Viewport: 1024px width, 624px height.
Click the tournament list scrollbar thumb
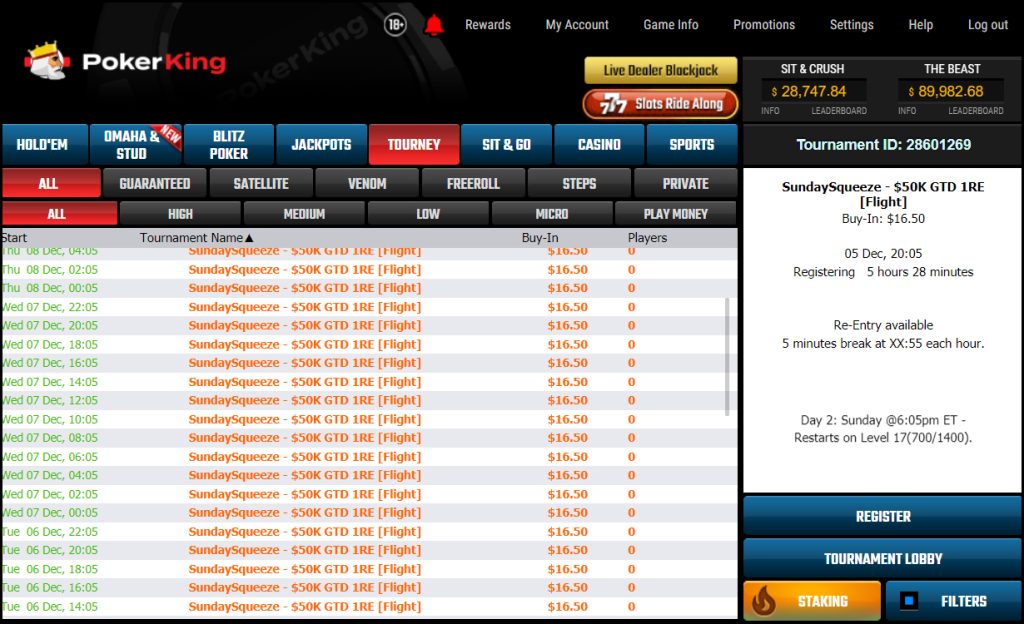click(727, 357)
